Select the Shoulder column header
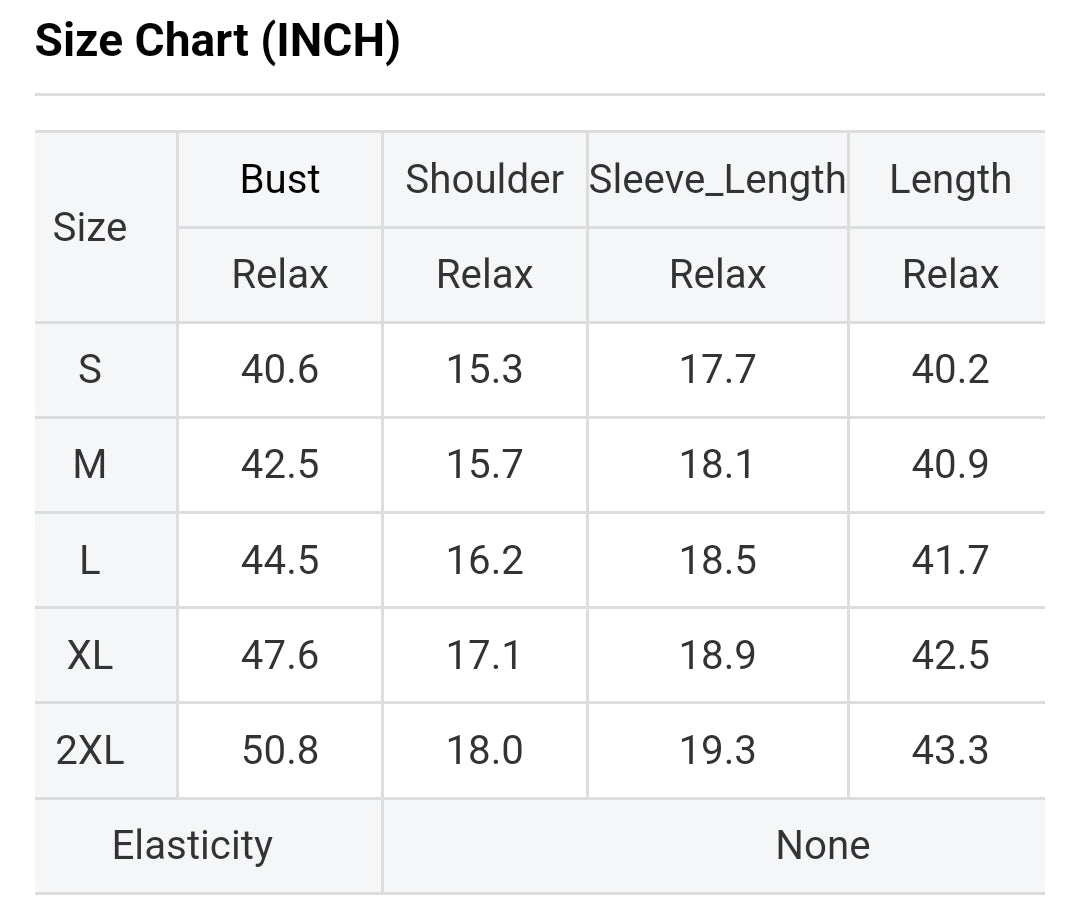The height and width of the screenshot is (914, 1080). pyautogui.click(x=484, y=180)
